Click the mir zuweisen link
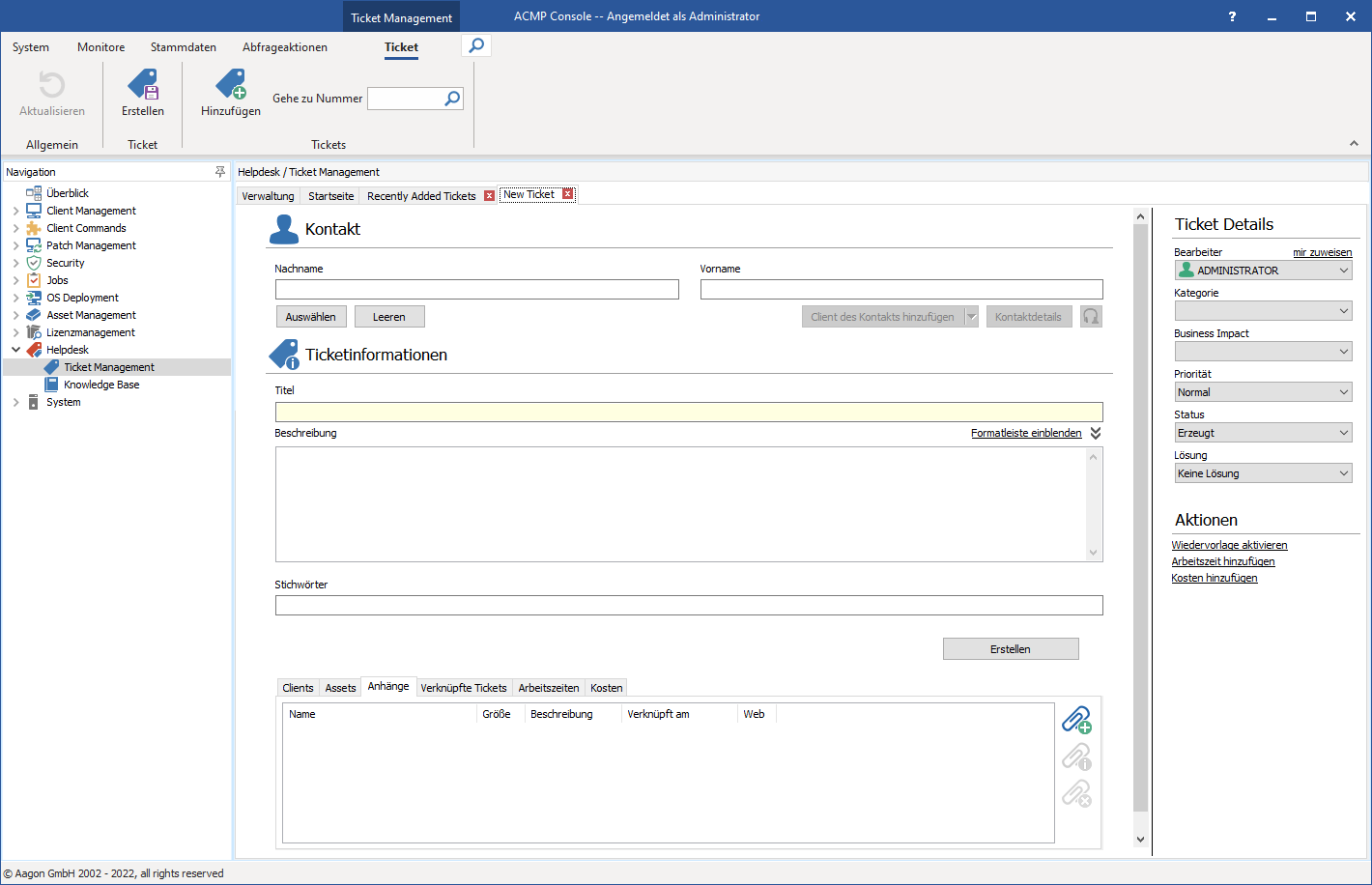This screenshot has height=885, width=1372. click(1323, 251)
